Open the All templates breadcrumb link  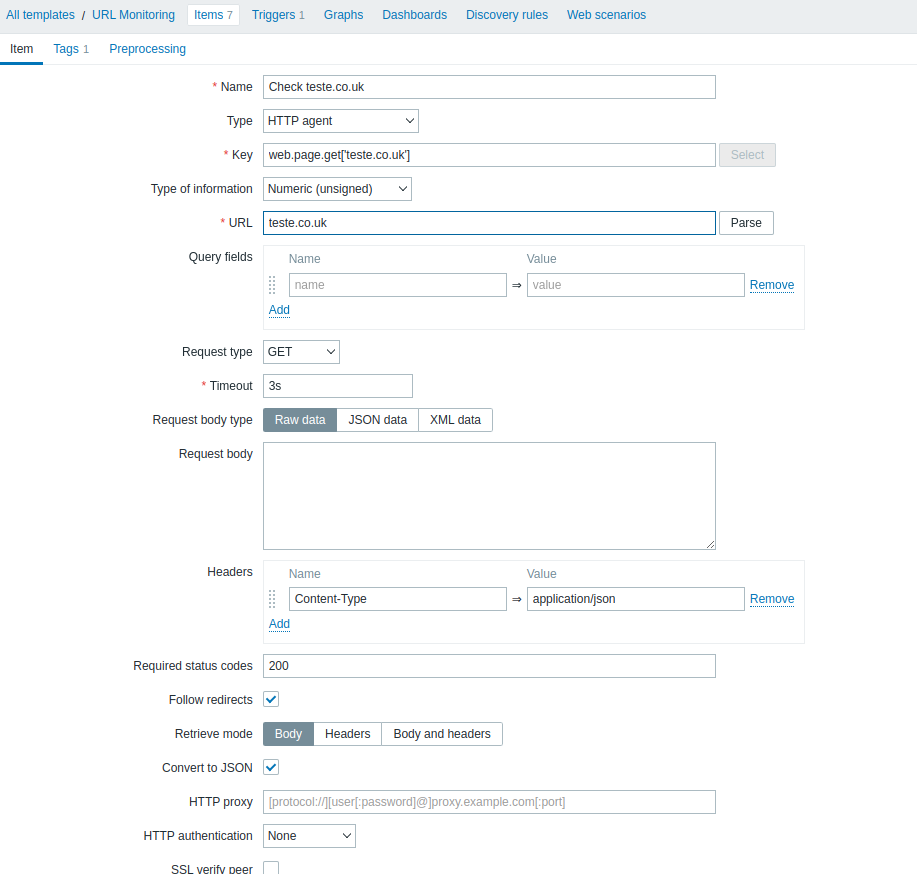[40, 15]
